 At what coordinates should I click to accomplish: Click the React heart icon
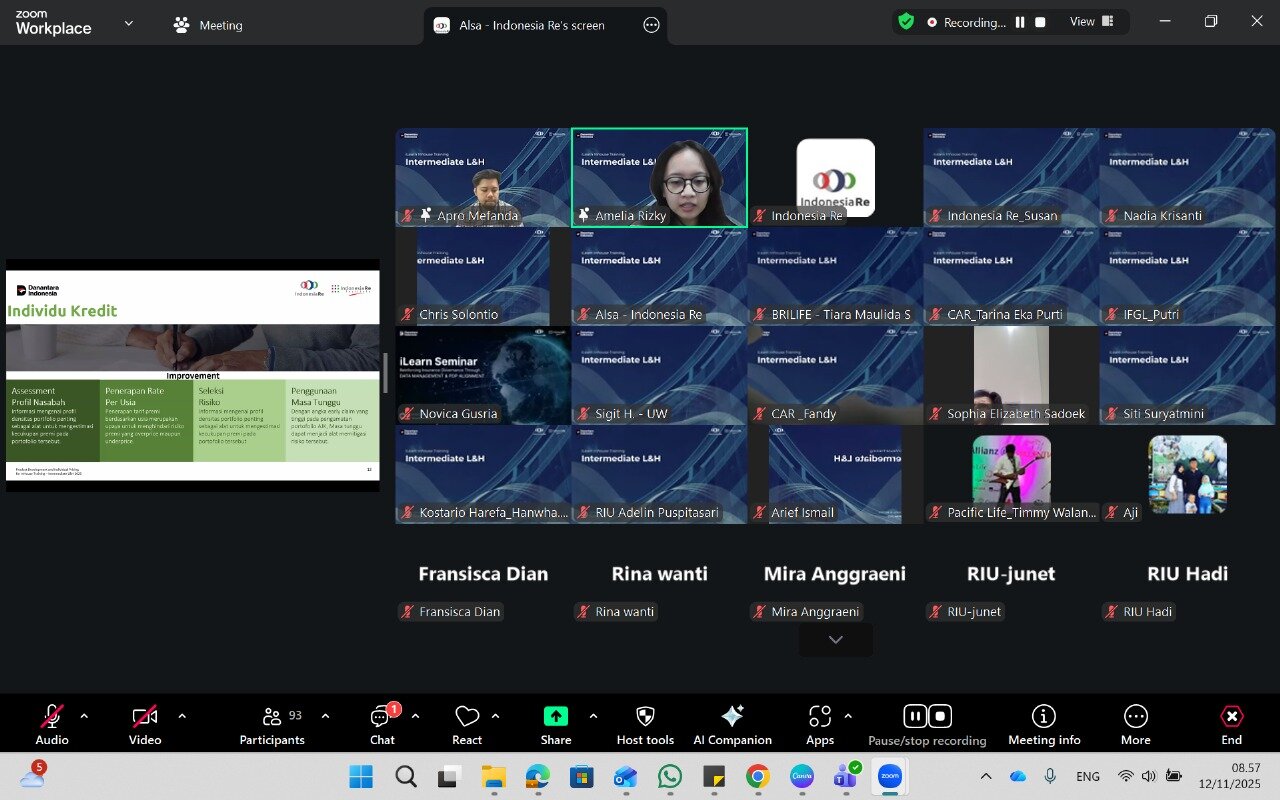[466, 716]
